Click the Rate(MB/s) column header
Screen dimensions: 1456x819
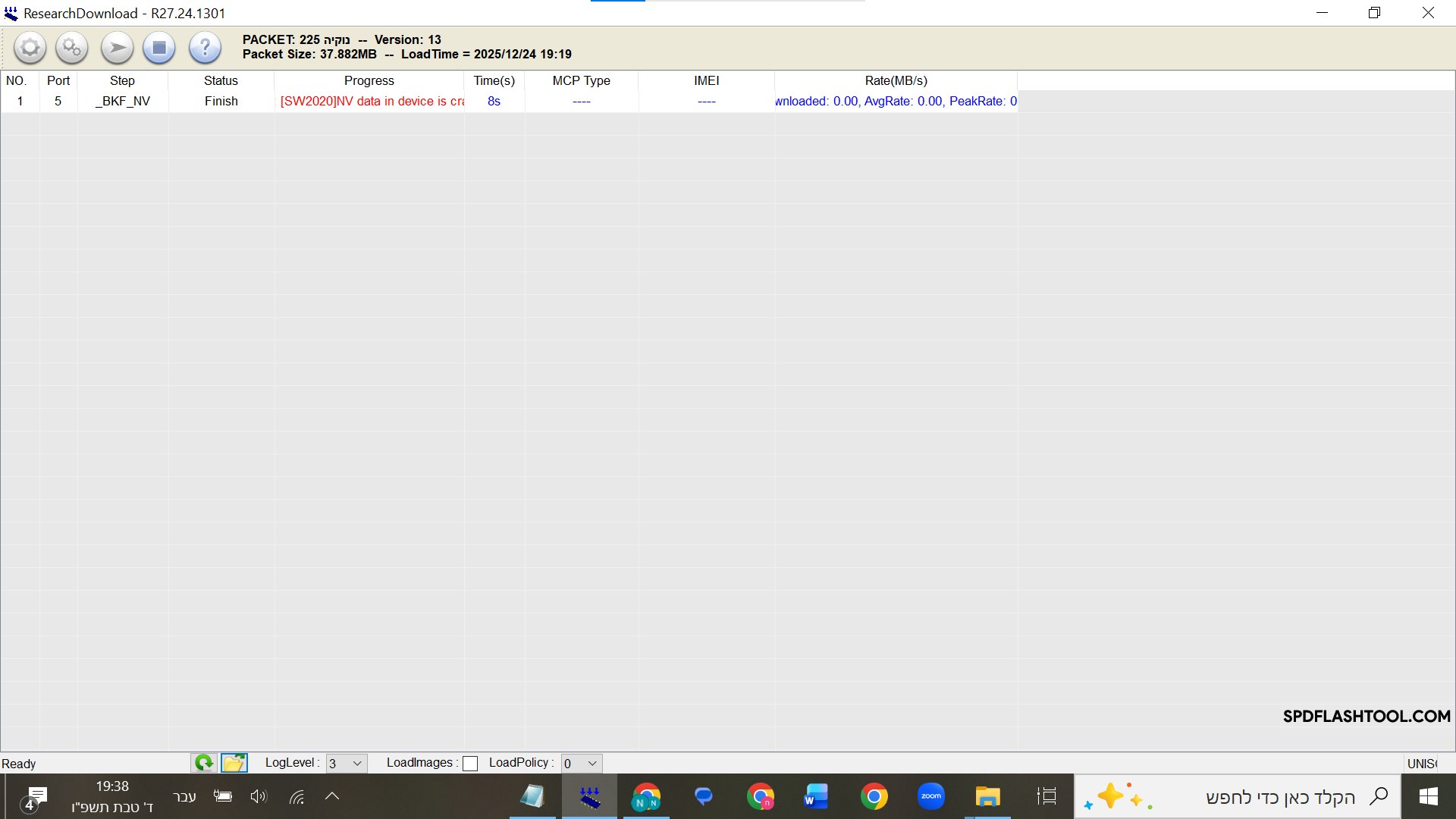[x=896, y=80]
